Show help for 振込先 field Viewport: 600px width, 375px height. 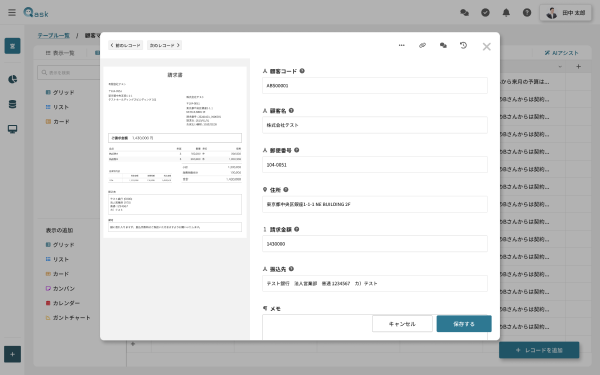[x=291, y=269]
